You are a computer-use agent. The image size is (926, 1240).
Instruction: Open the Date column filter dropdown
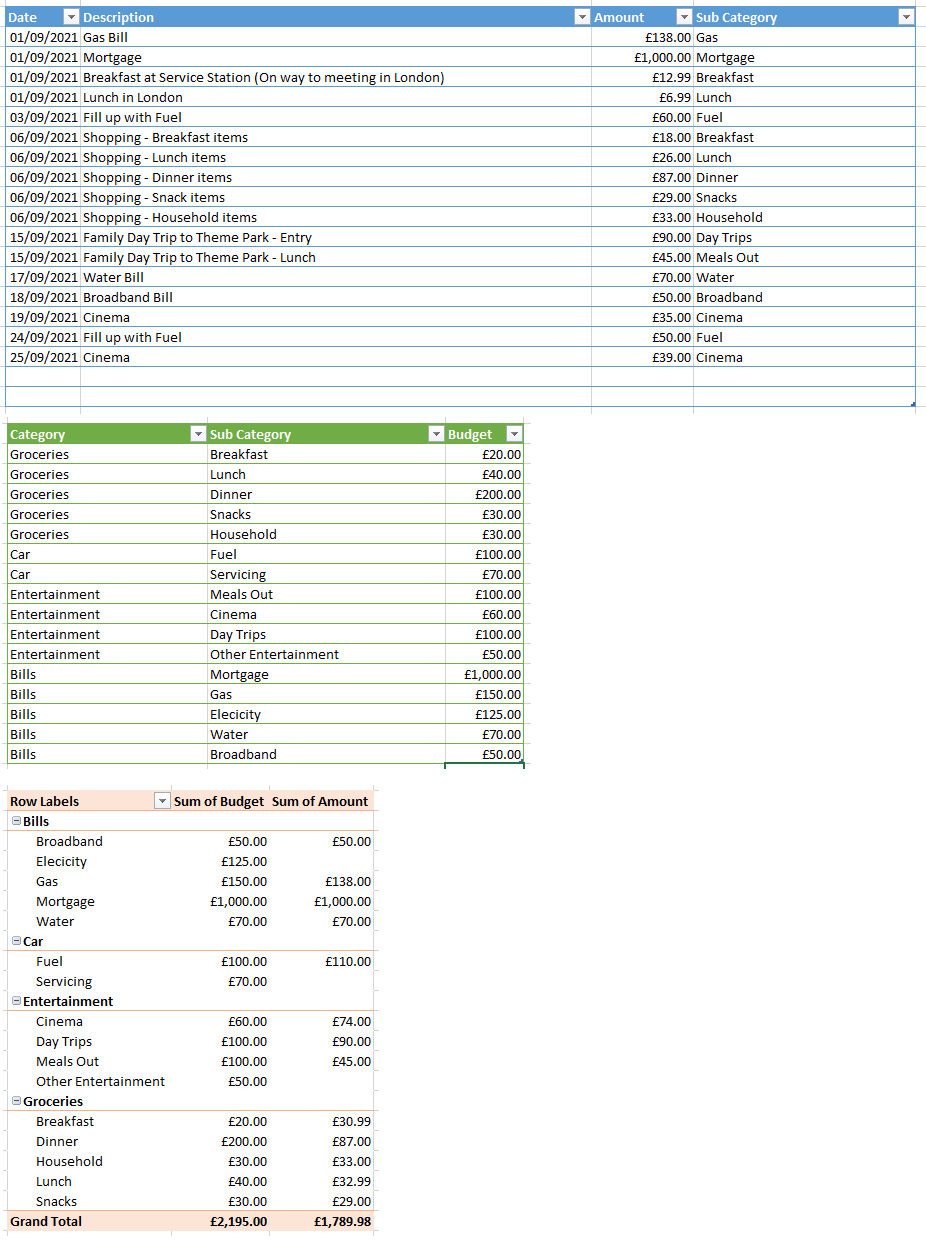[x=70, y=17]
